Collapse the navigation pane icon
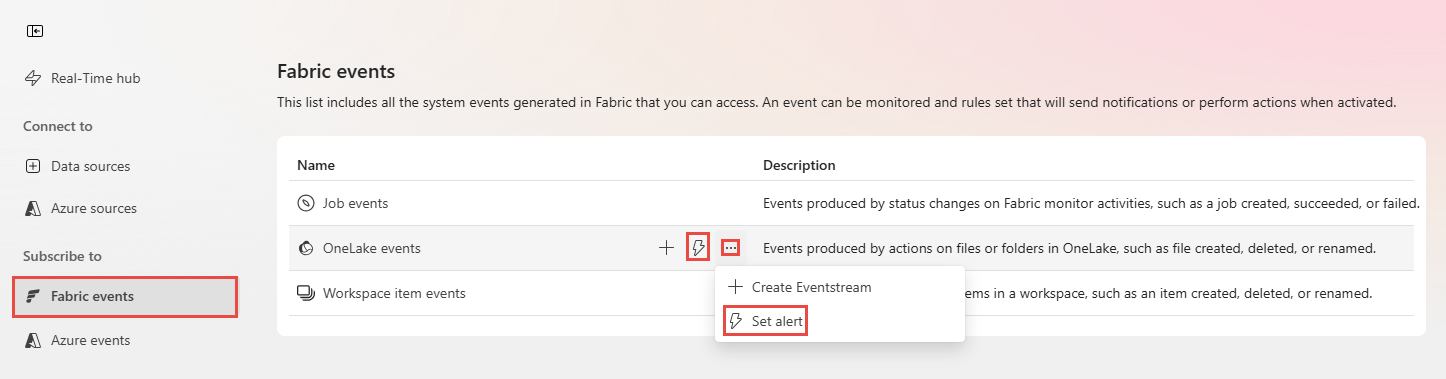The image size is (1446, 379). (x=35, y=31)
